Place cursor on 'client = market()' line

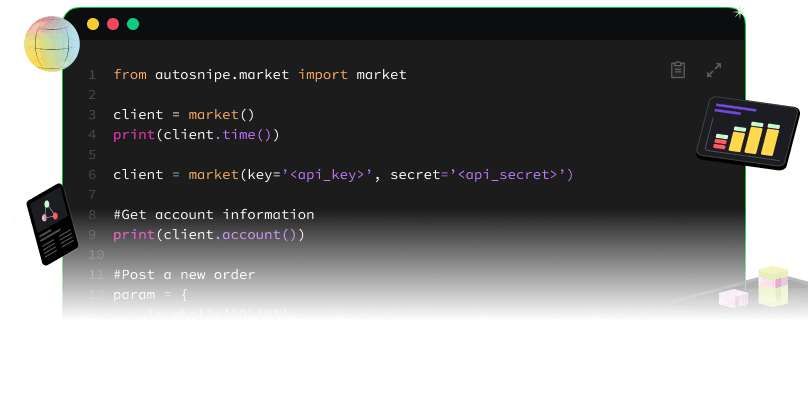[x=184, y=114]
